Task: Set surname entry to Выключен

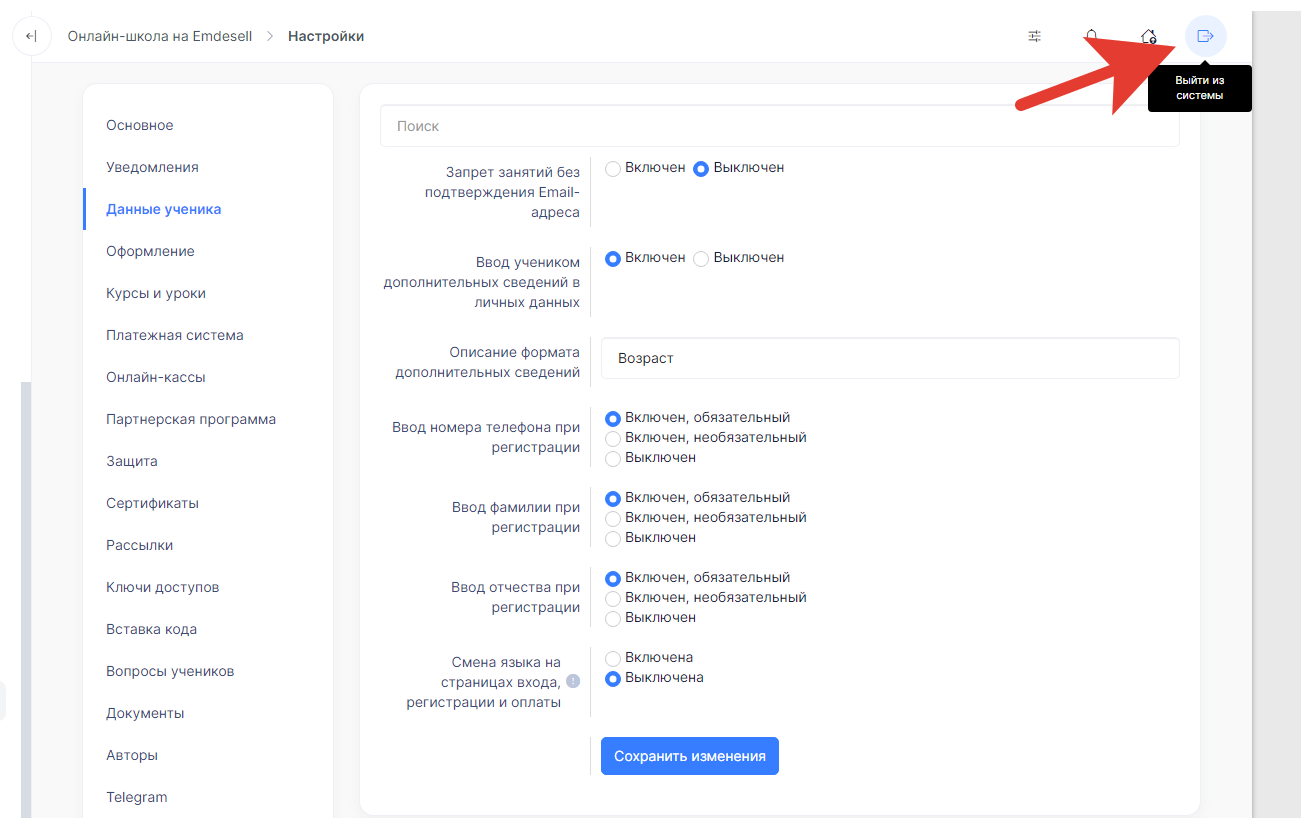Action: coord(613,539)
